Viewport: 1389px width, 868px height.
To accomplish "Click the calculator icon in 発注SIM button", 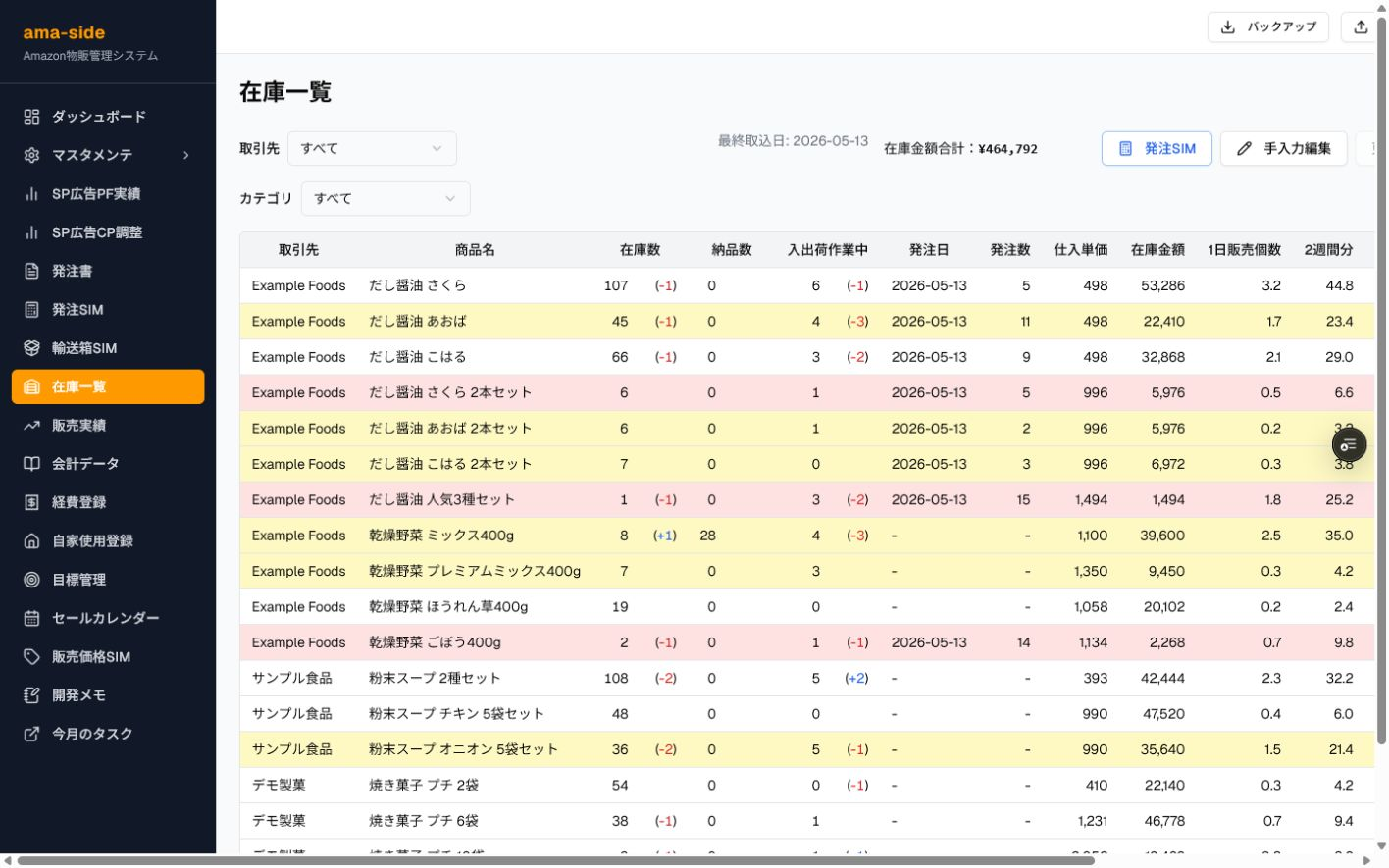I will tap(1125, 149).
